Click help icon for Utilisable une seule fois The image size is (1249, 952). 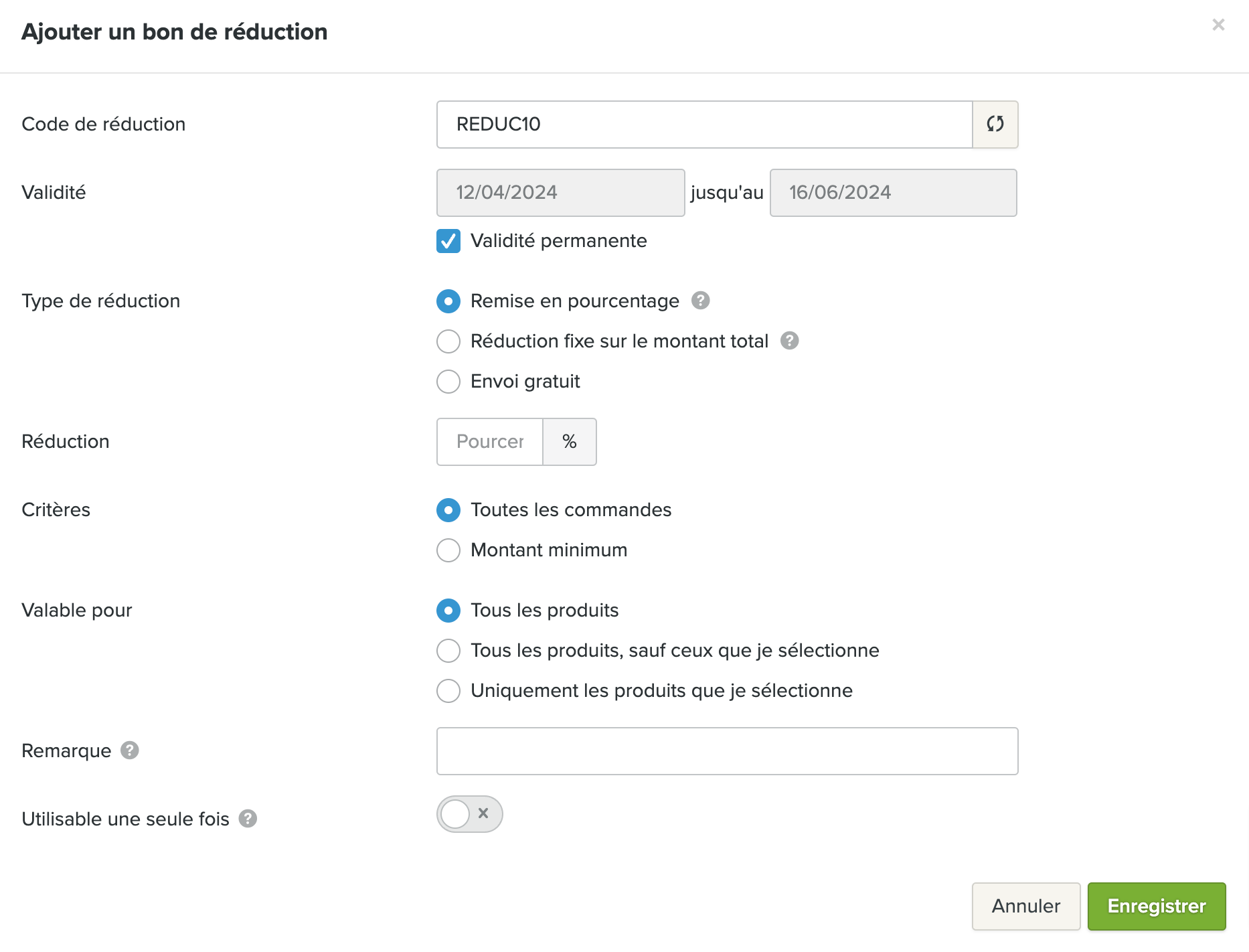tap(248, 819)
